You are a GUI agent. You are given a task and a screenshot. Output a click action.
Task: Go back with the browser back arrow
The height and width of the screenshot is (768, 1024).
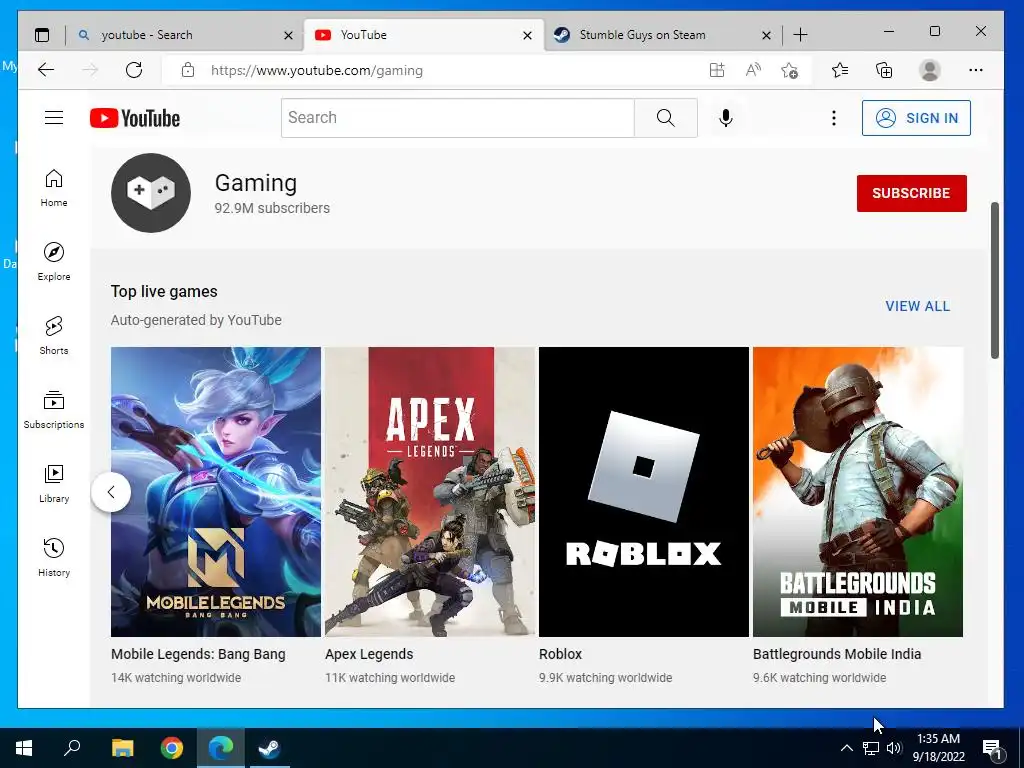coord(46,70)
